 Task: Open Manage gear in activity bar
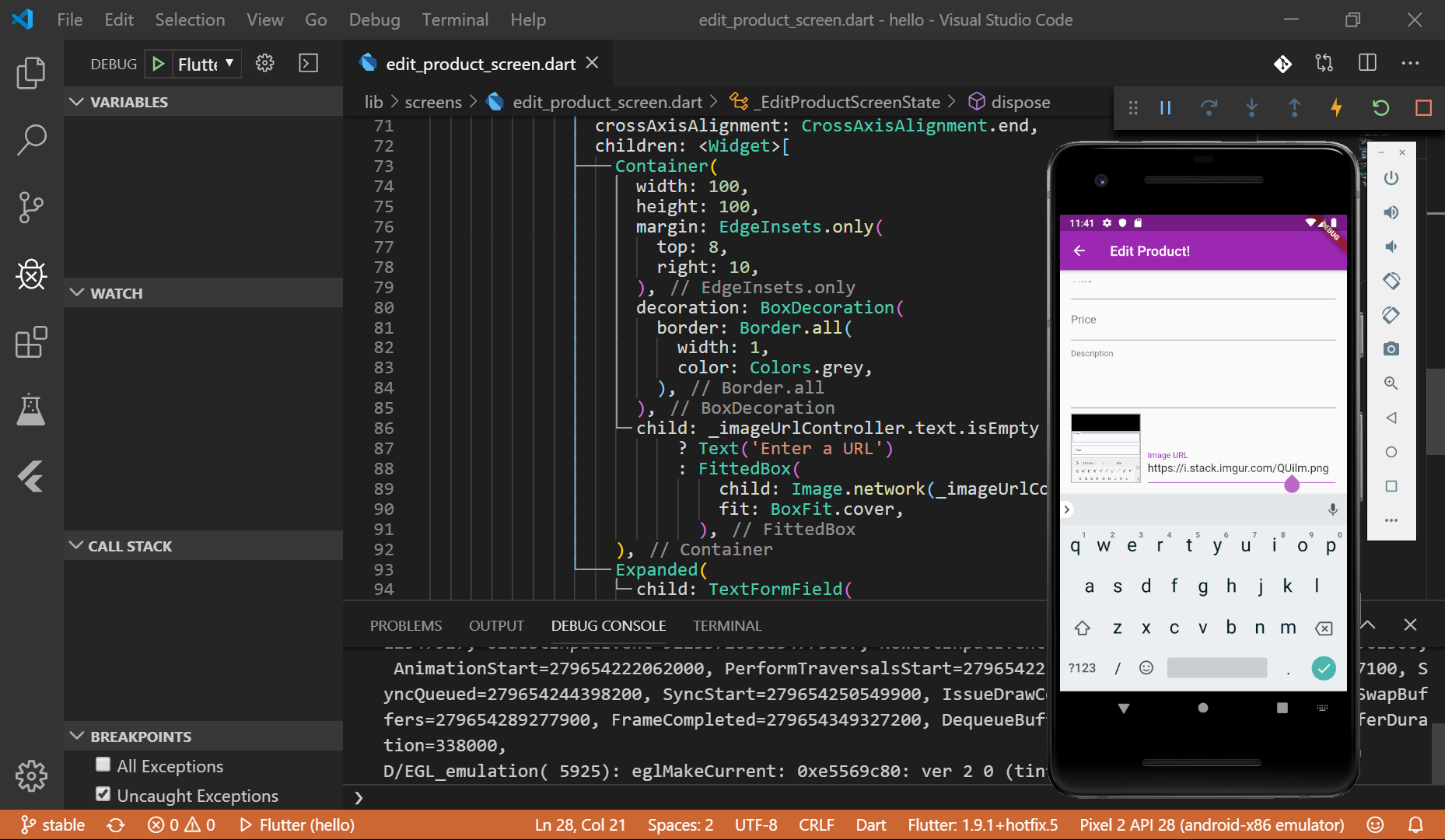coord(31,775)
